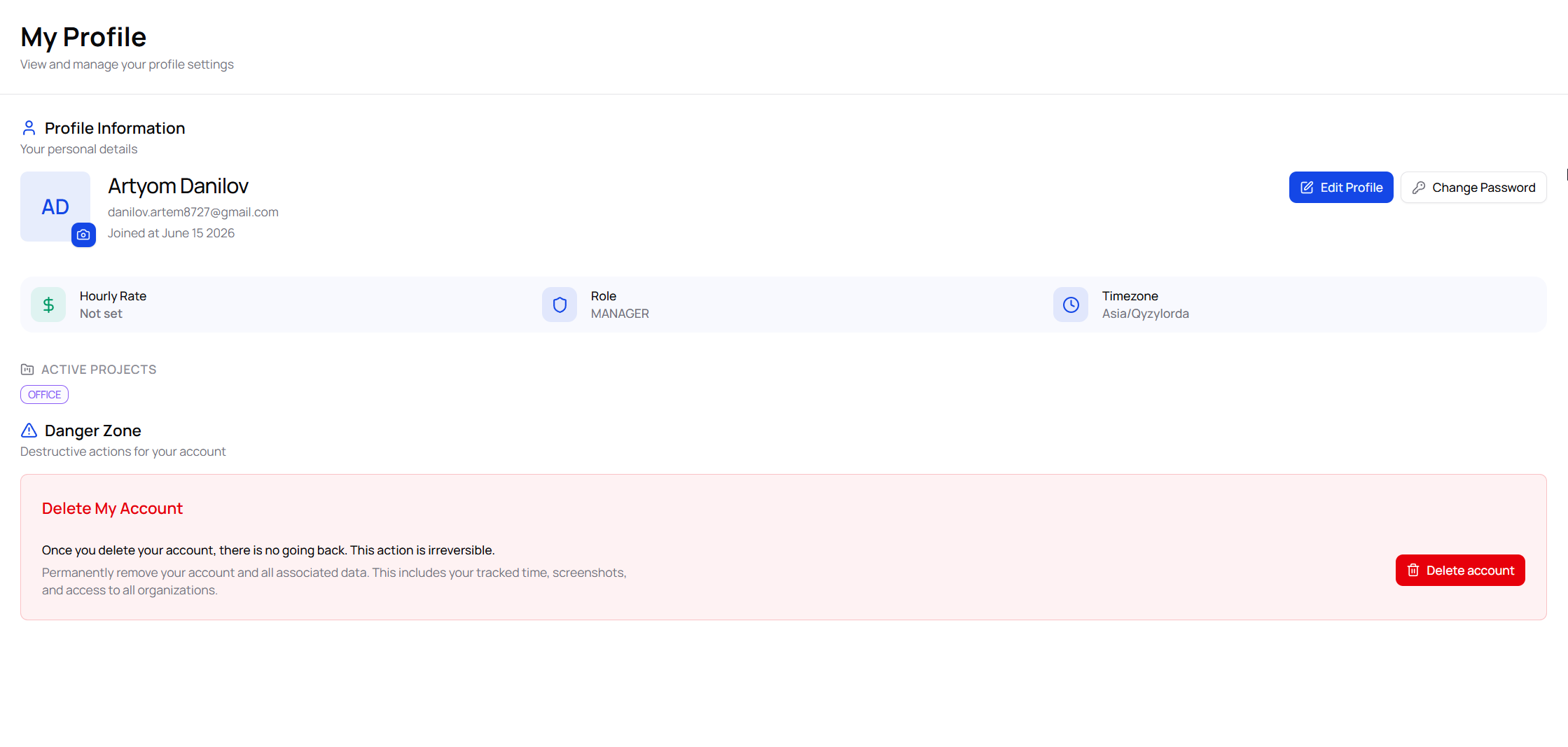The width and height of the screenshot is (1568, 747).
Task: Click the Joined at June 15 2026 text
Action: click(x=171, y=233)
